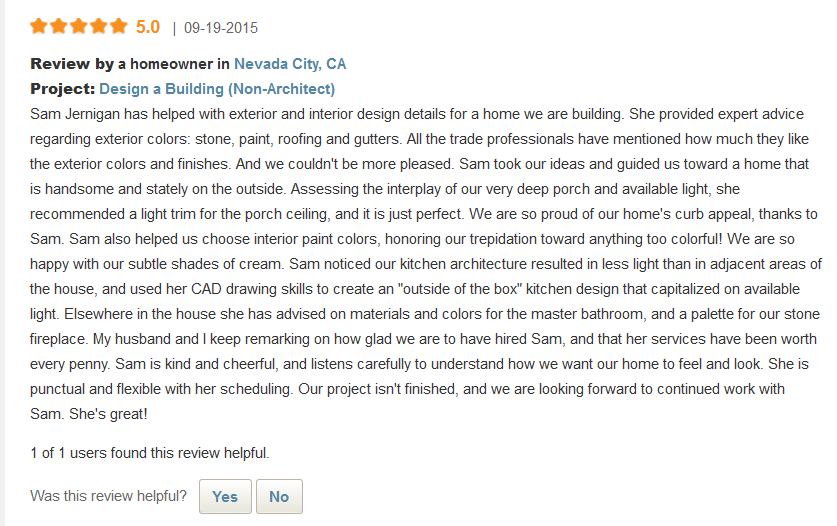Click the review date 09-19-2015
The height and width of the screenshot is (526, 837).
click(x=221, y=28)
